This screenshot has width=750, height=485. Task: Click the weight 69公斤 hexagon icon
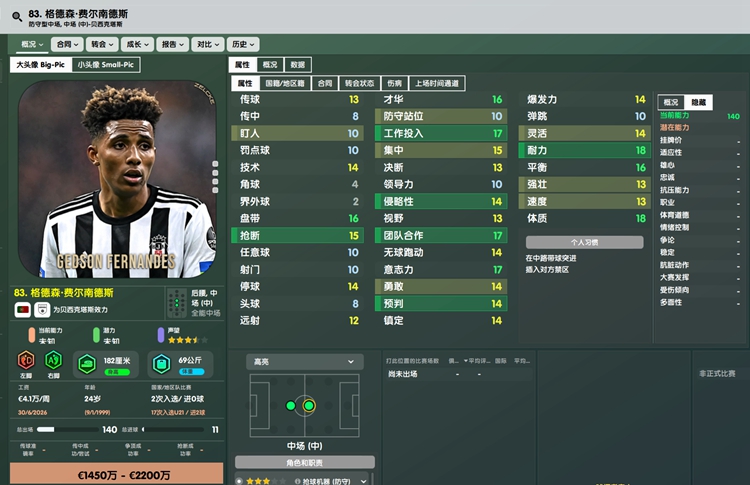point(161,364)
